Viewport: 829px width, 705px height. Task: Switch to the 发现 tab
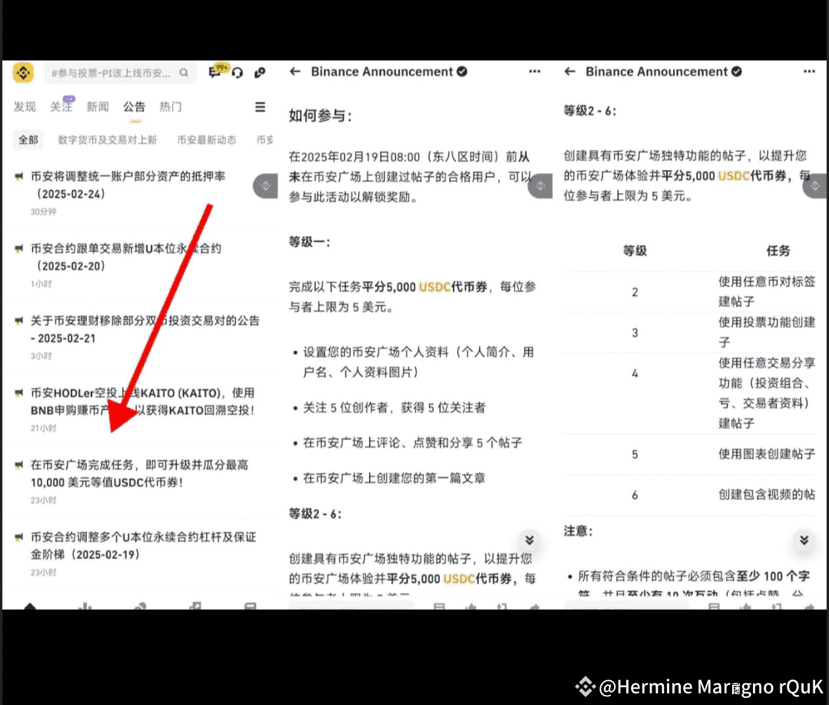[x=25, y=107]
